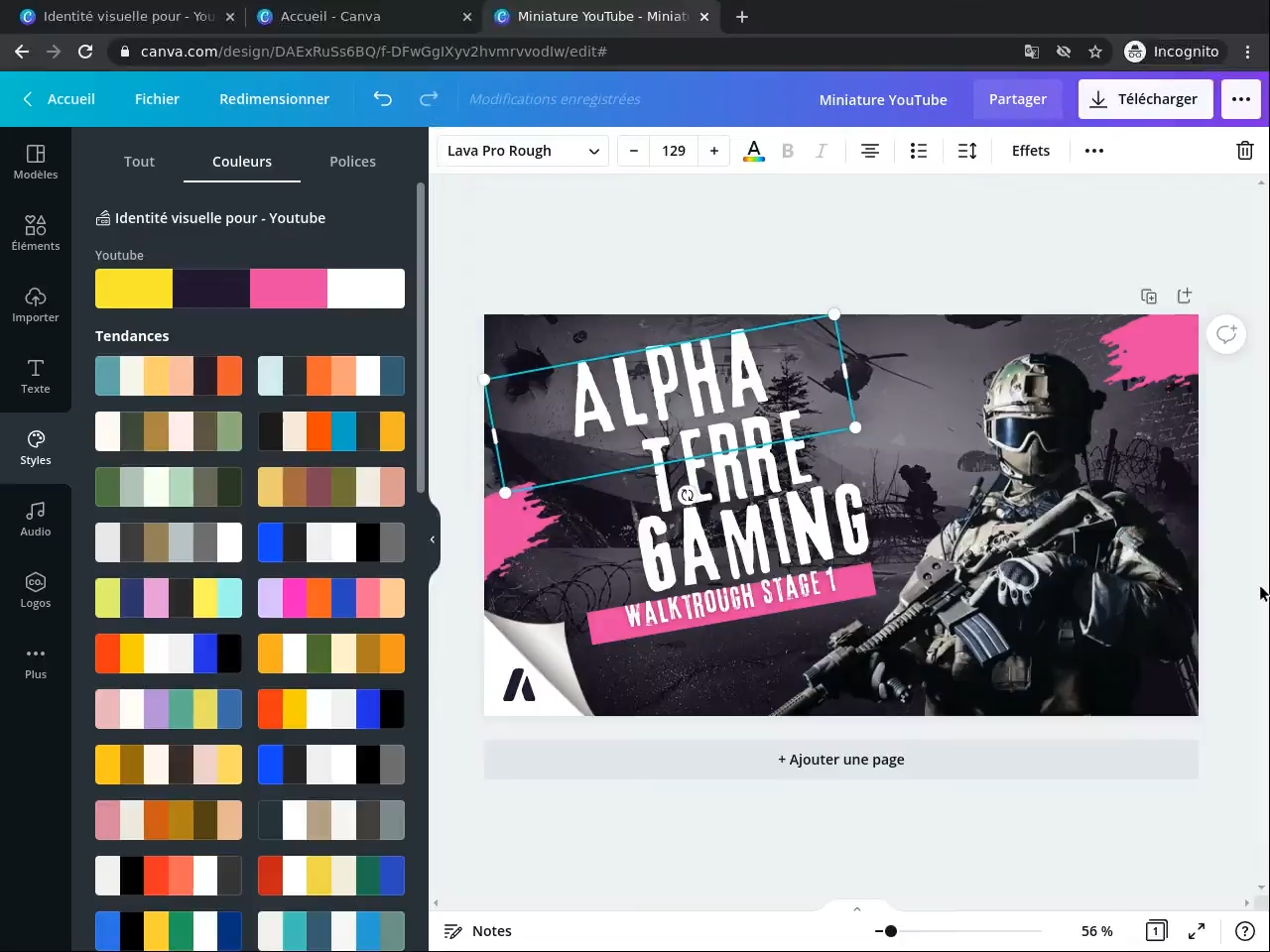Open the Plus more options panel
Viewport: 1270px width, 952px height.
36,661
